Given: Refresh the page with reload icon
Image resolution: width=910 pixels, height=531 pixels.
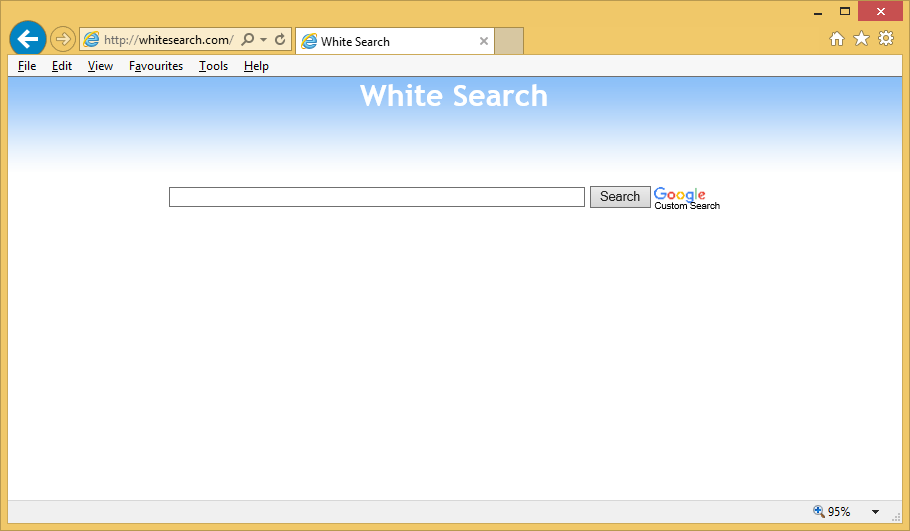Looking at the screenshot, I should tap(280, 40).
